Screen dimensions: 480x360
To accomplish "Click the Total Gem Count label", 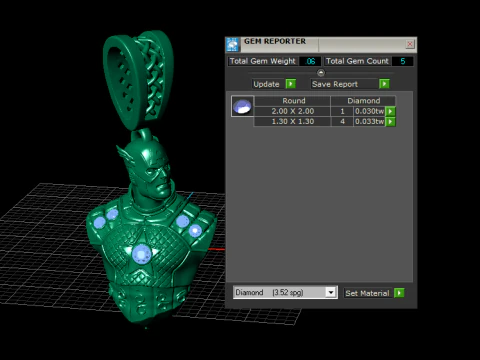I will coord(357,61).
